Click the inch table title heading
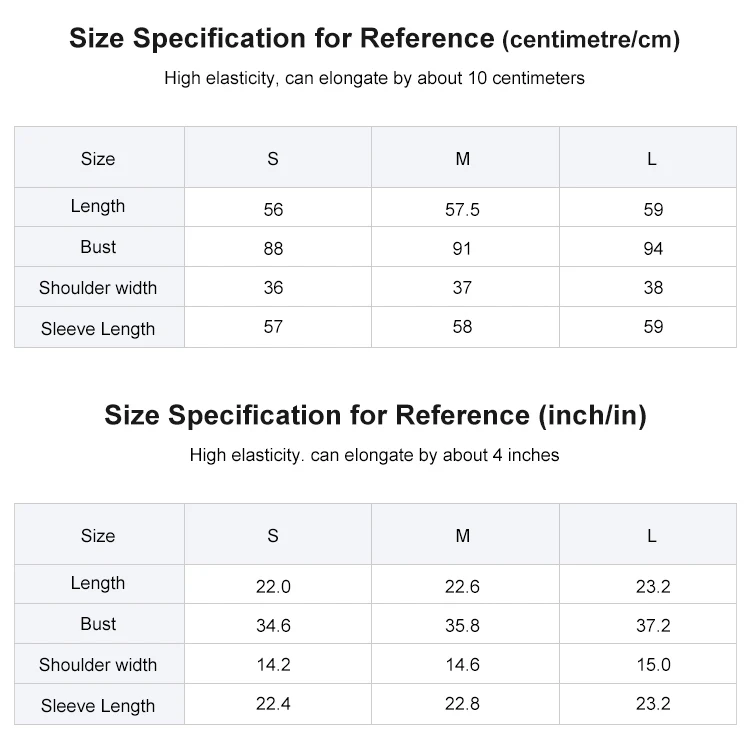The height and width of the screenshot is (749, 750). point(375,415)
